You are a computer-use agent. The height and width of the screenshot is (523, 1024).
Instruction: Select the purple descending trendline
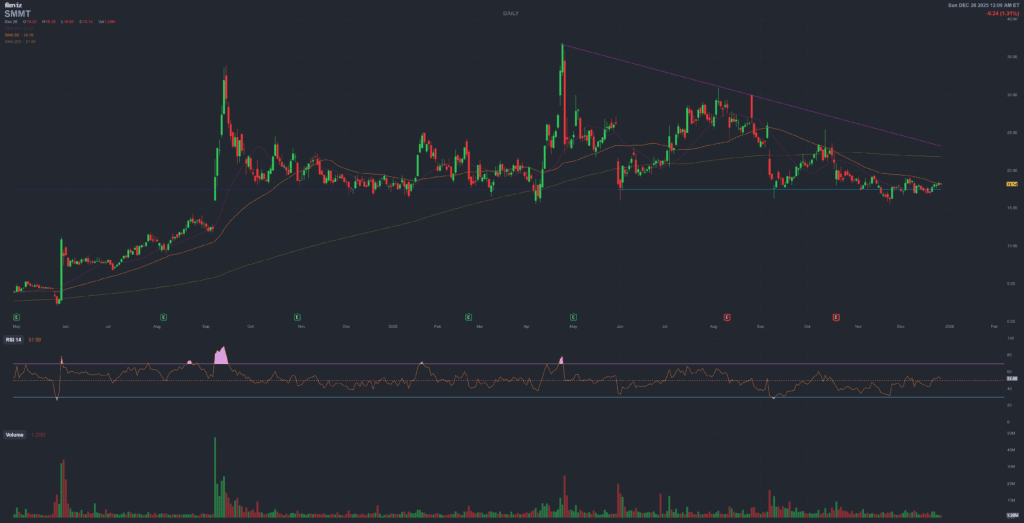coord(750,97)
